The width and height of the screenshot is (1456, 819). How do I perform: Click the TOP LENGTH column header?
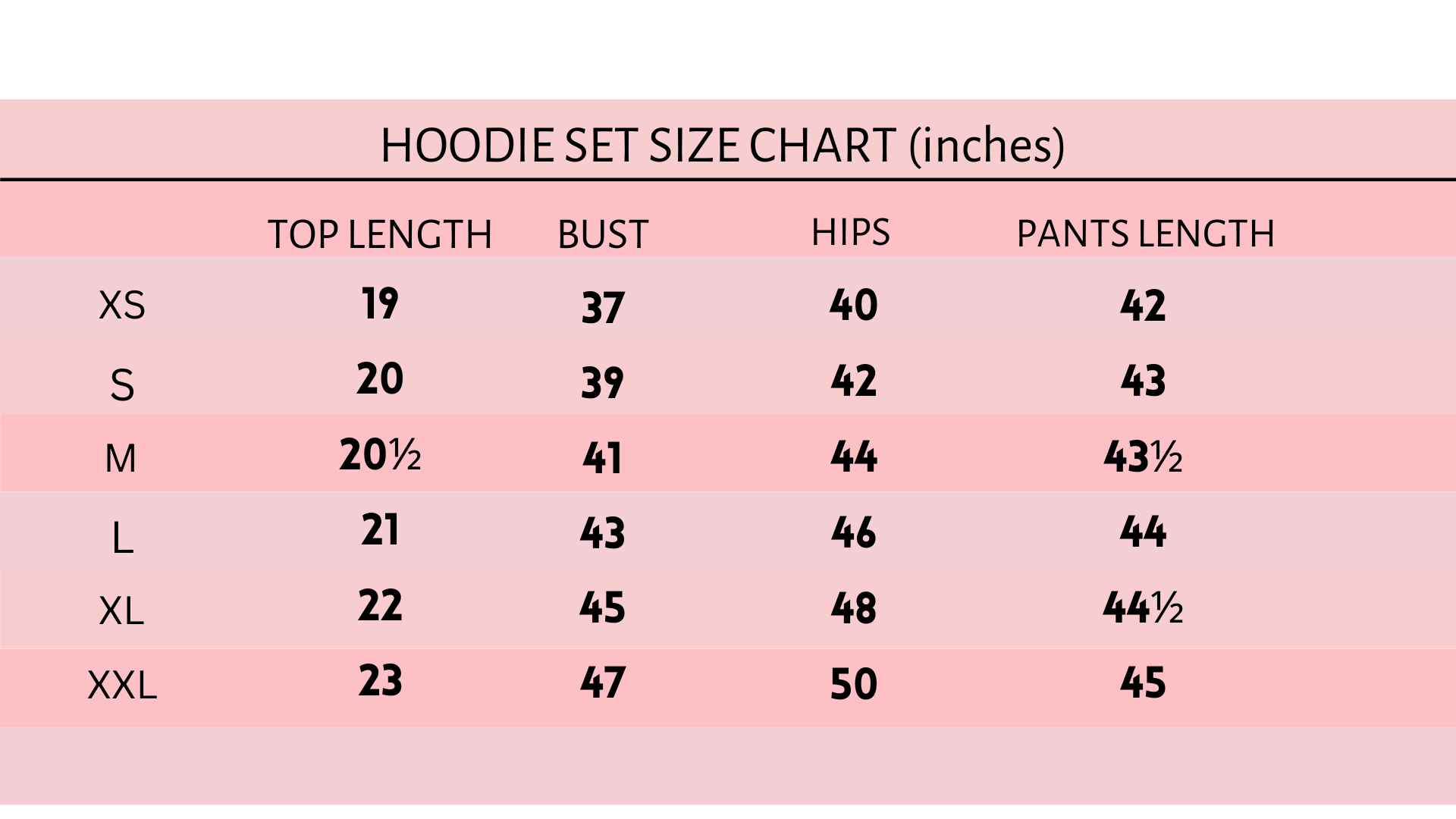pyautogui.click(x=380, y=234)
